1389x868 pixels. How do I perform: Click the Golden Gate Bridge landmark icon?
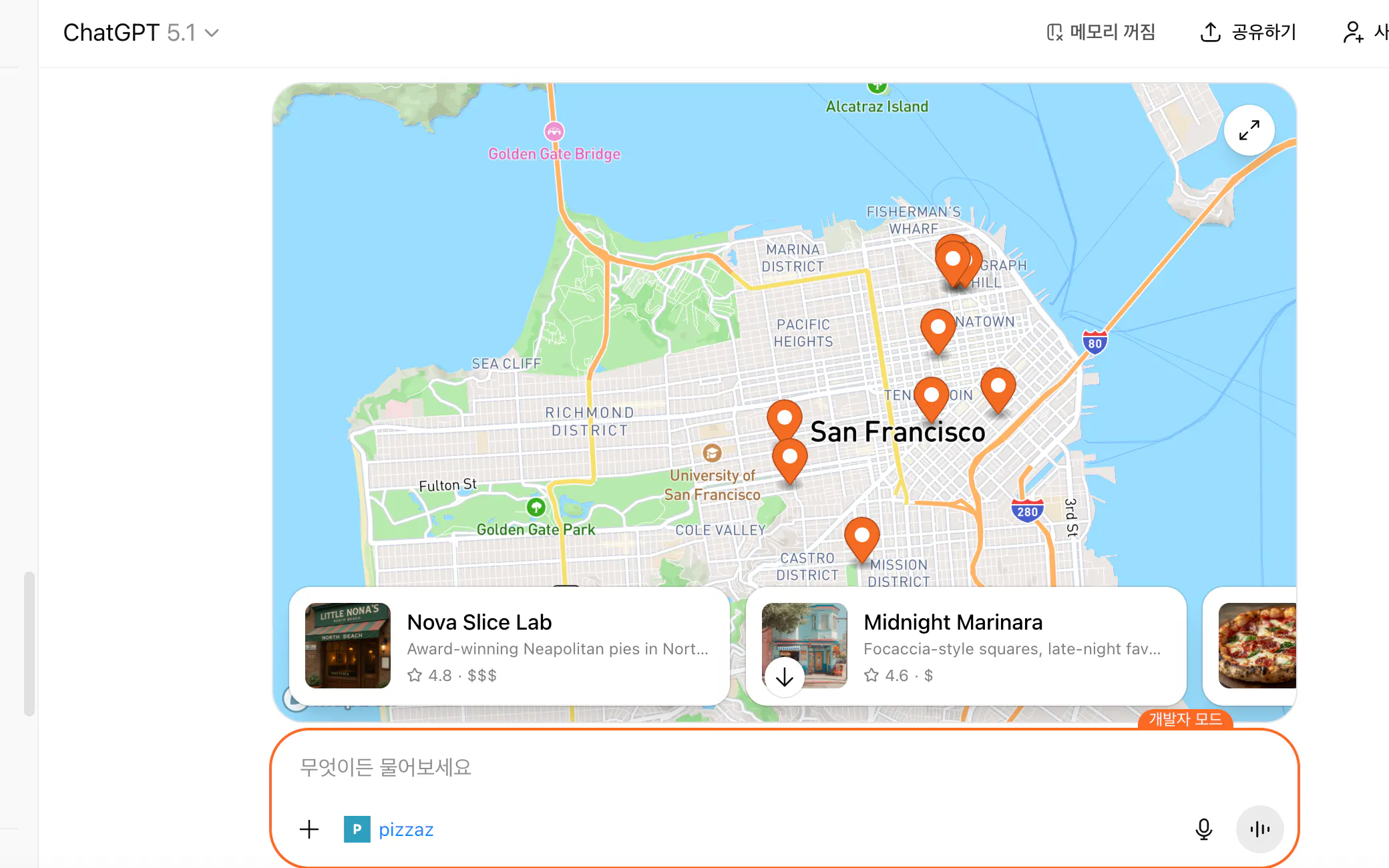(554, 132)
